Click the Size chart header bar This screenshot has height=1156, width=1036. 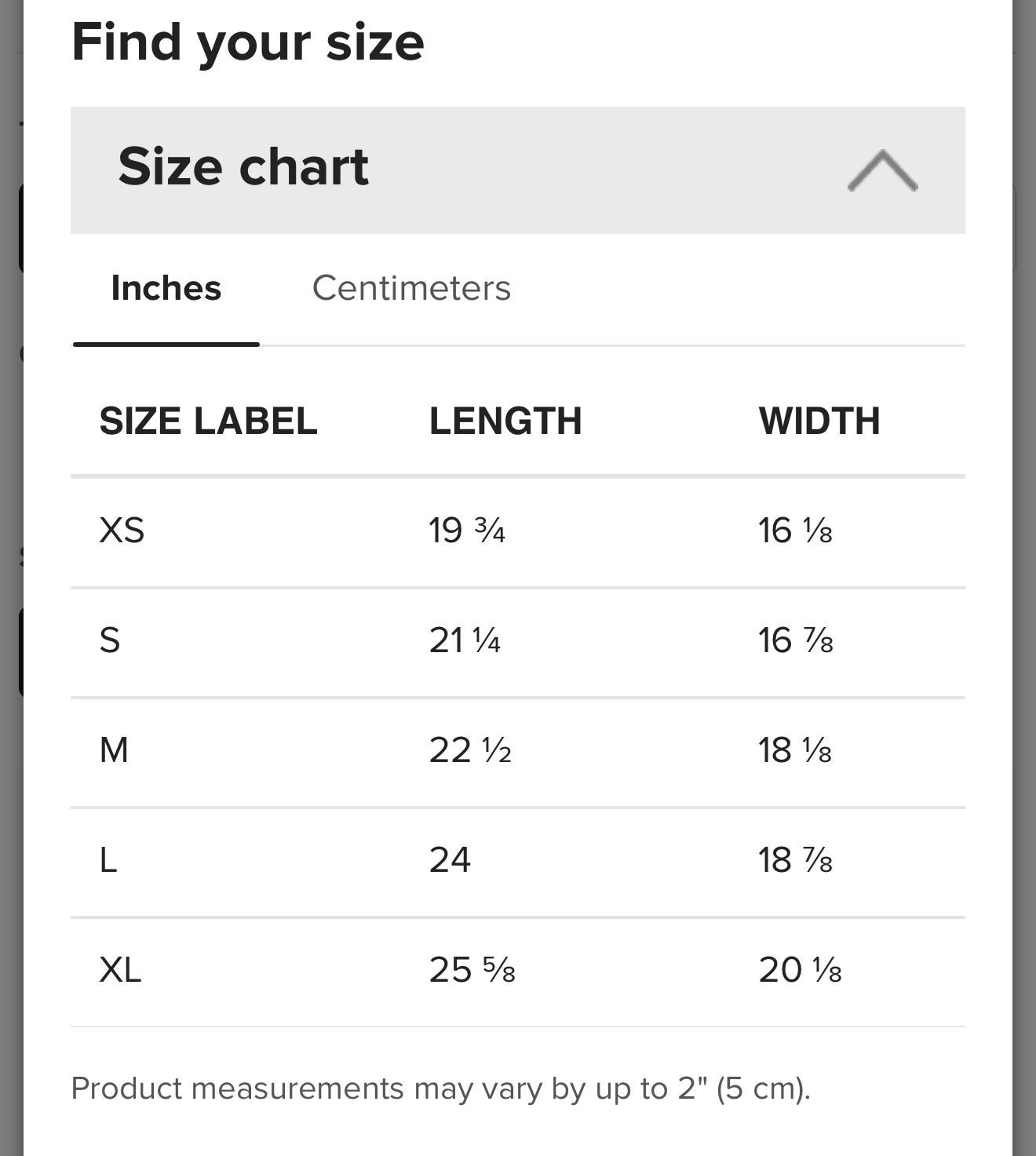tap(518, 170)
